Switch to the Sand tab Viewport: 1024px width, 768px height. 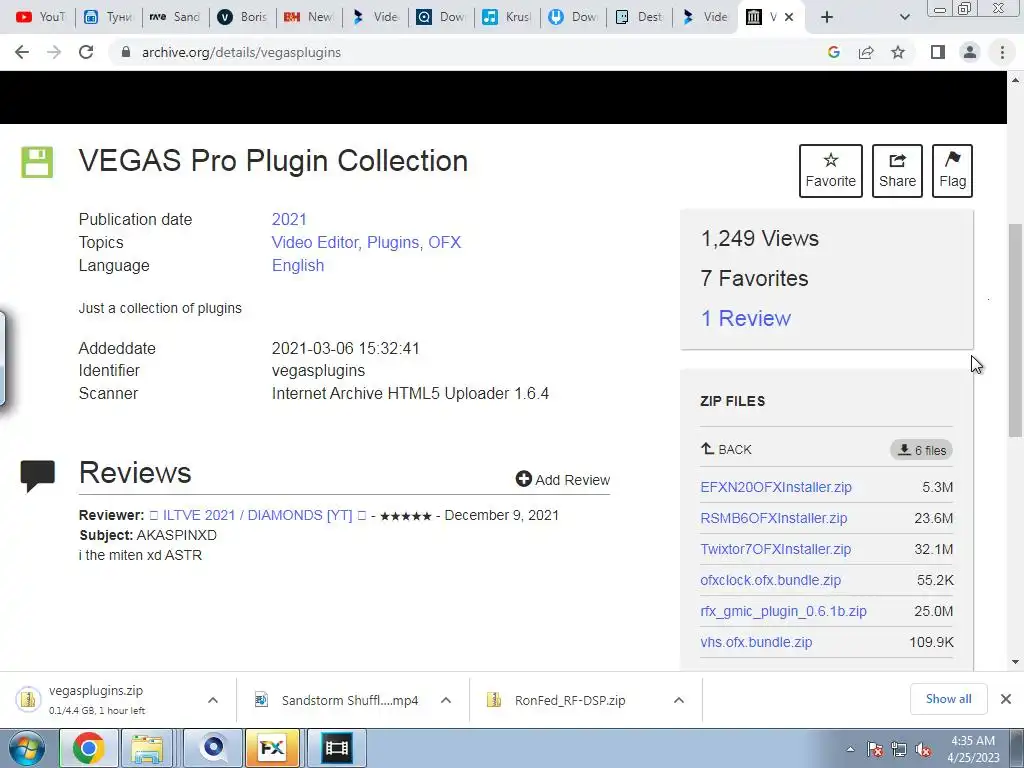point(174,17)
